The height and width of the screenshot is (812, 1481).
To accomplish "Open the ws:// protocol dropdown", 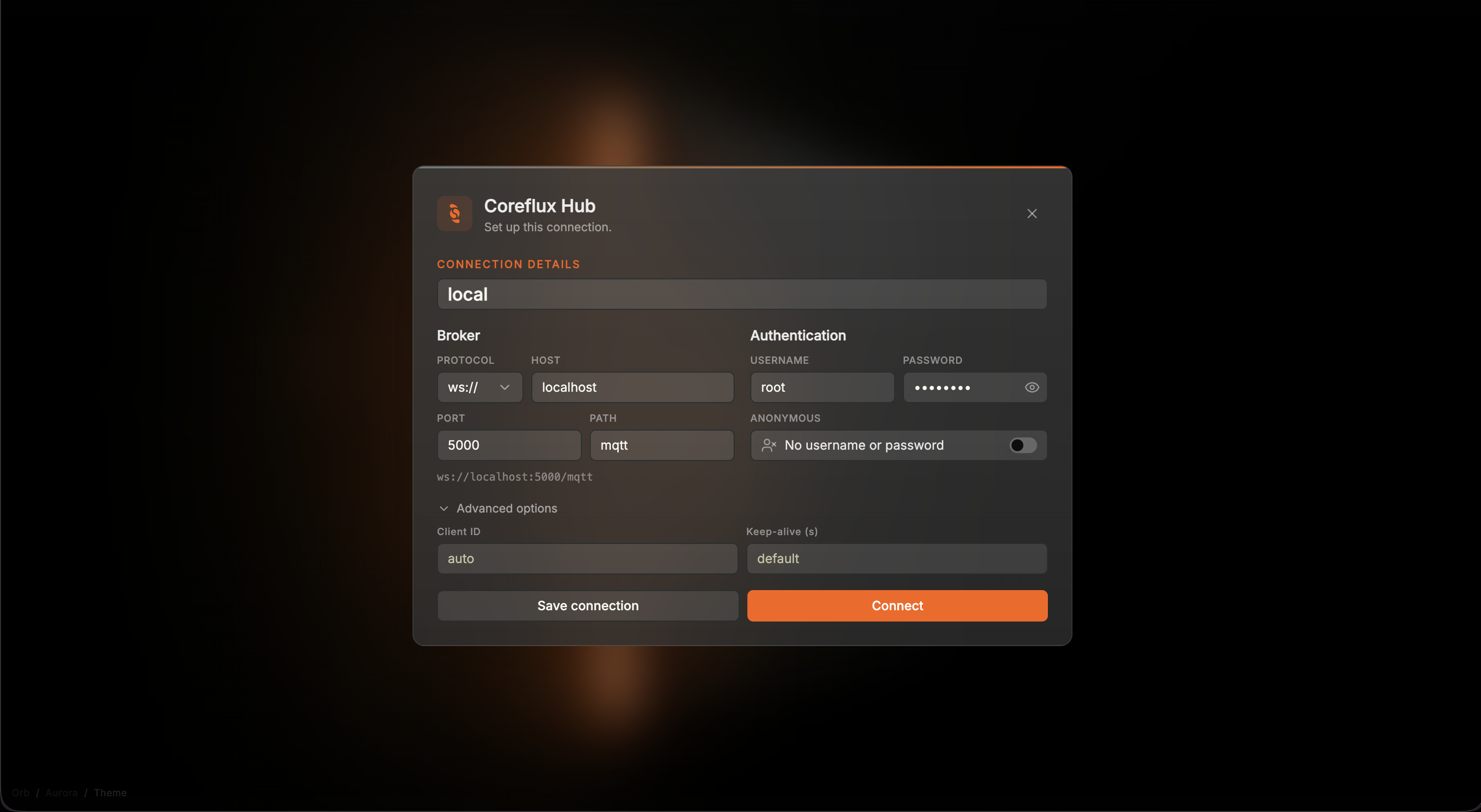I will (480, 387).
